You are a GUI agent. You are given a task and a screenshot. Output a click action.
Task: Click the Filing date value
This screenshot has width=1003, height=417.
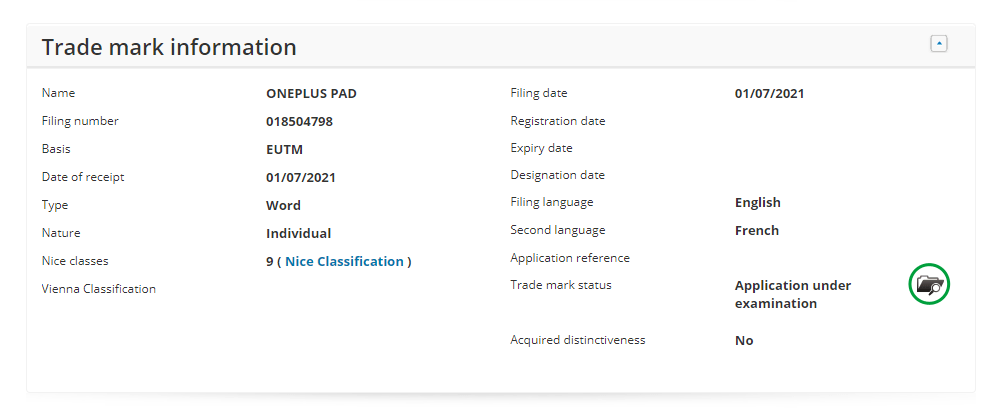pyautogui.click(x=769, y=94)
